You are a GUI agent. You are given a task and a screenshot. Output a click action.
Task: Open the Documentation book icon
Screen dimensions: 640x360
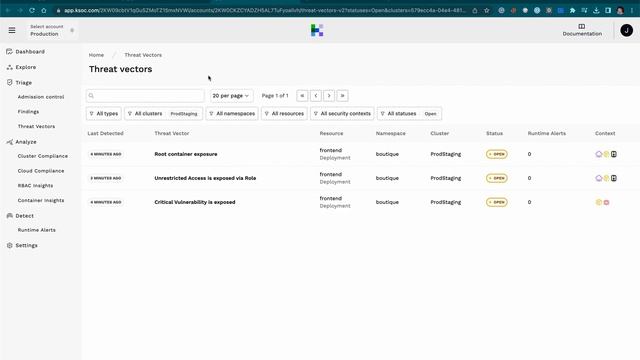[582, 27]
